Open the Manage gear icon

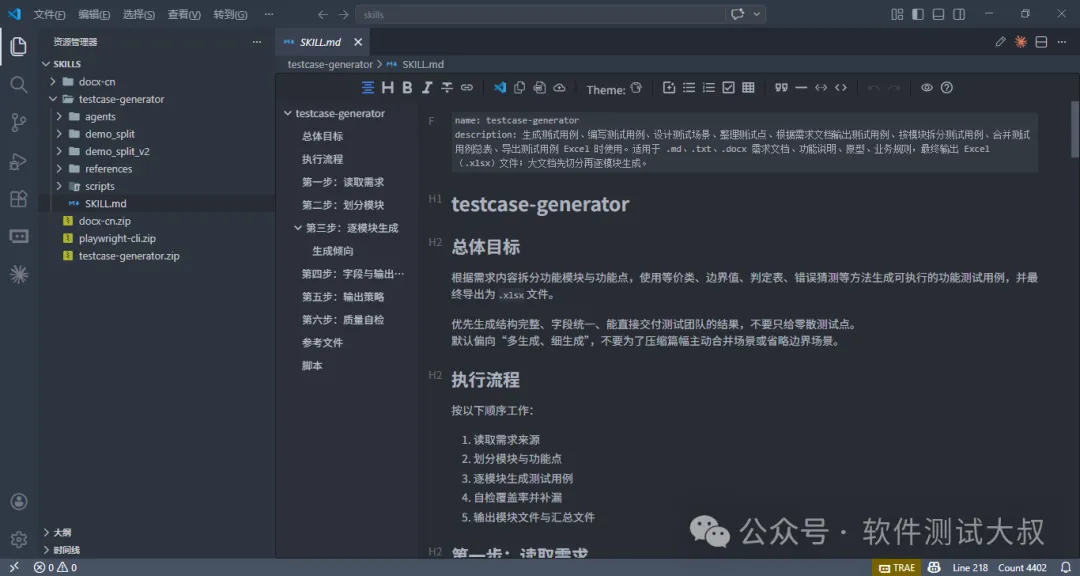[19, 539]
